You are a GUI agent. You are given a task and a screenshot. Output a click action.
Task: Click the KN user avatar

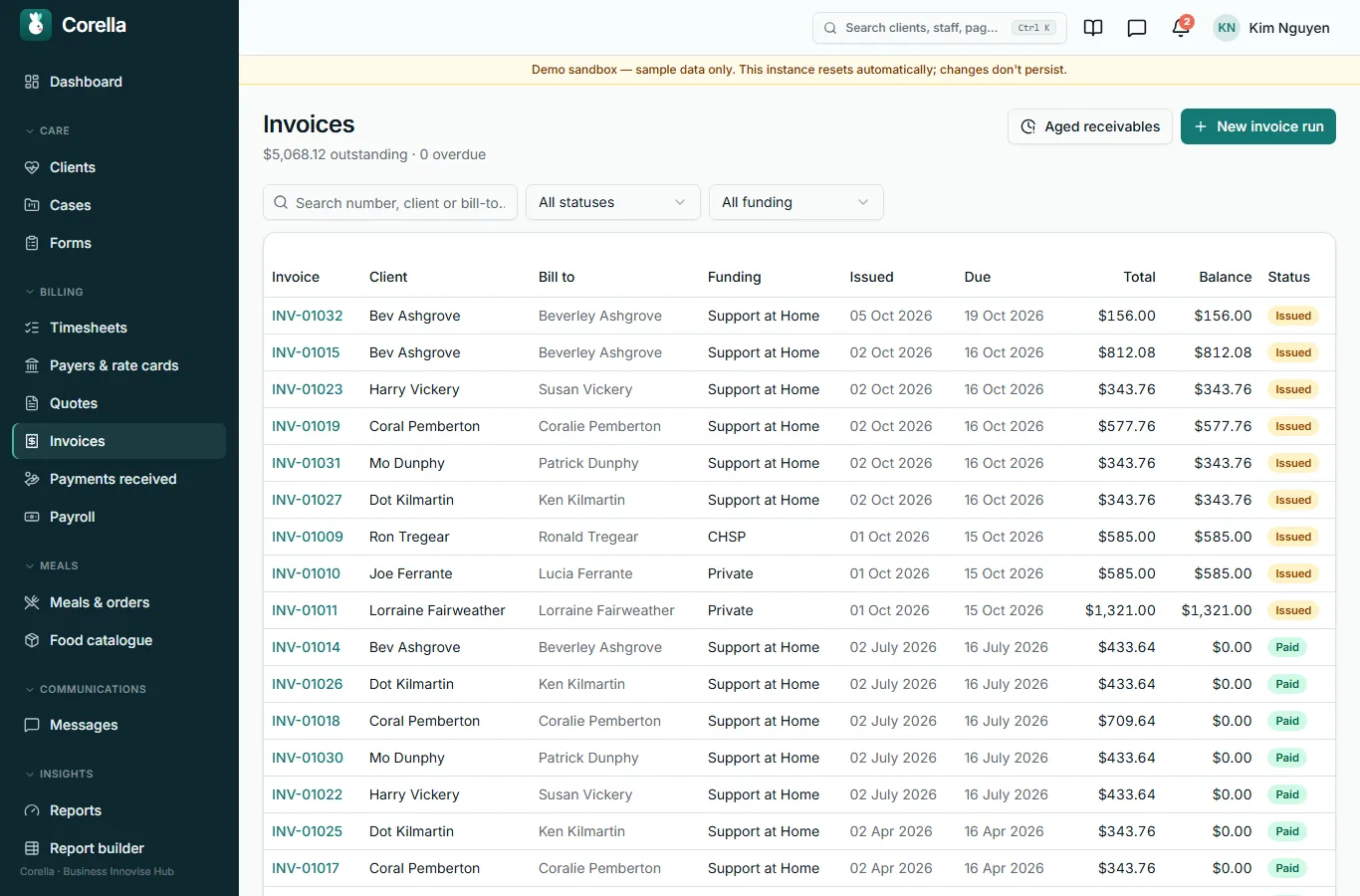point(1227,28)
